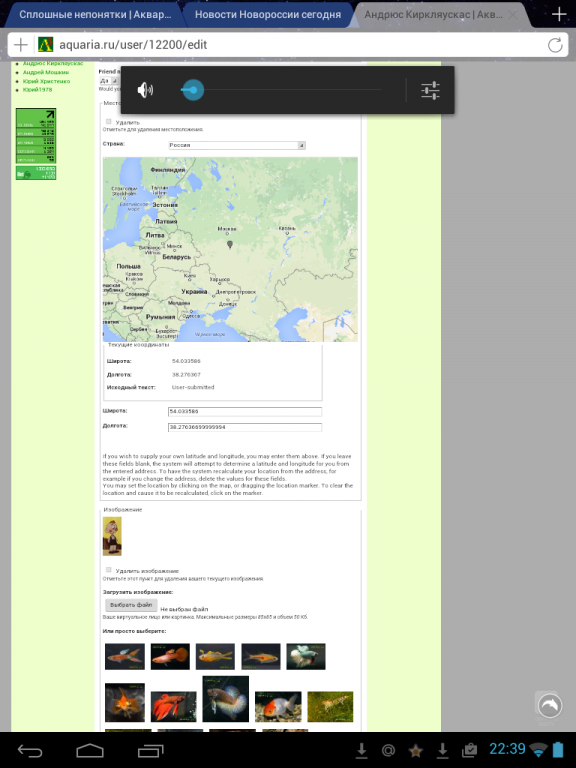576x768 pixels.
Task: Pick the red betta avatar in second row
Action: coord(173,706)
